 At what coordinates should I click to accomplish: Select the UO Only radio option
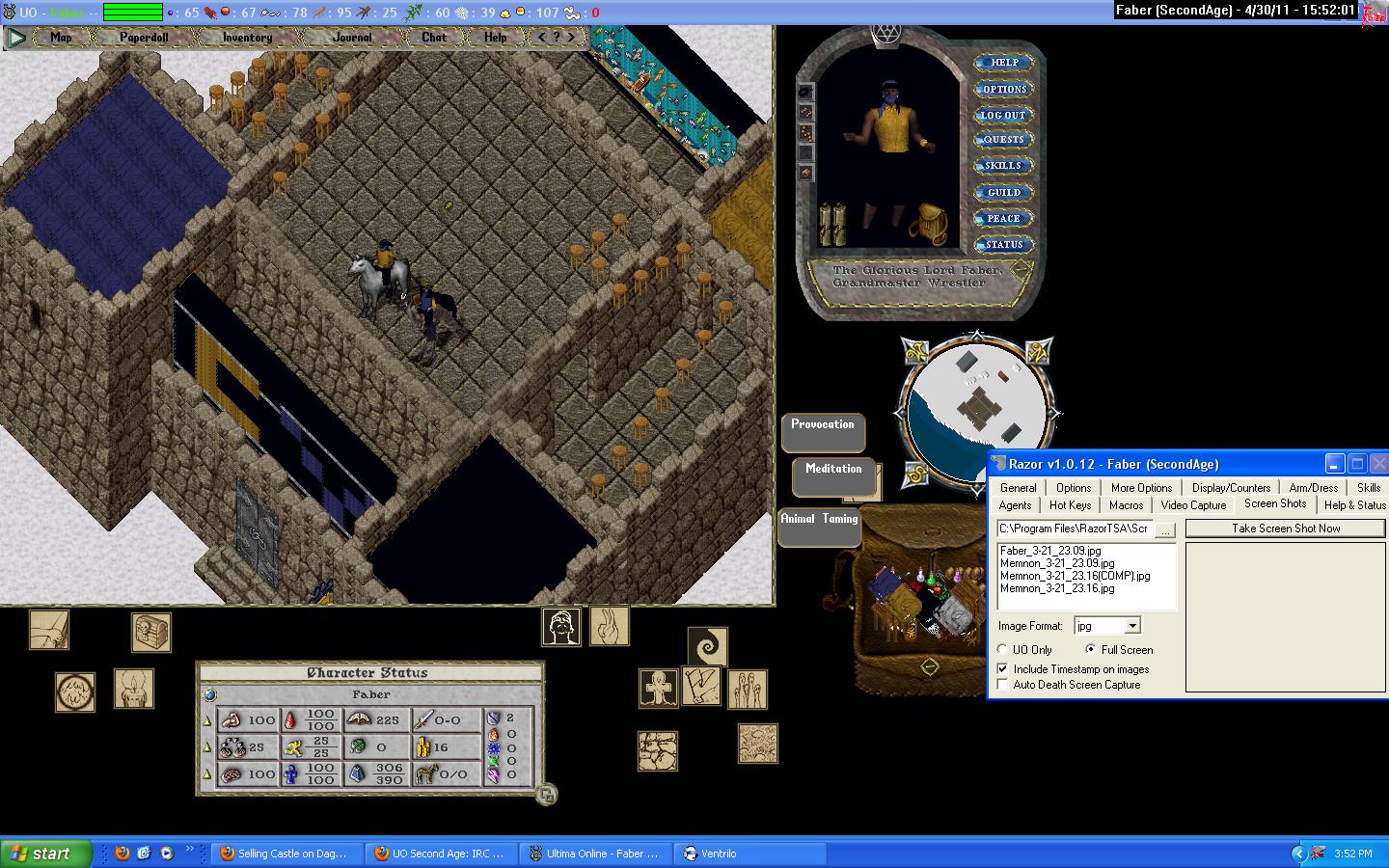pos(1002,650)
